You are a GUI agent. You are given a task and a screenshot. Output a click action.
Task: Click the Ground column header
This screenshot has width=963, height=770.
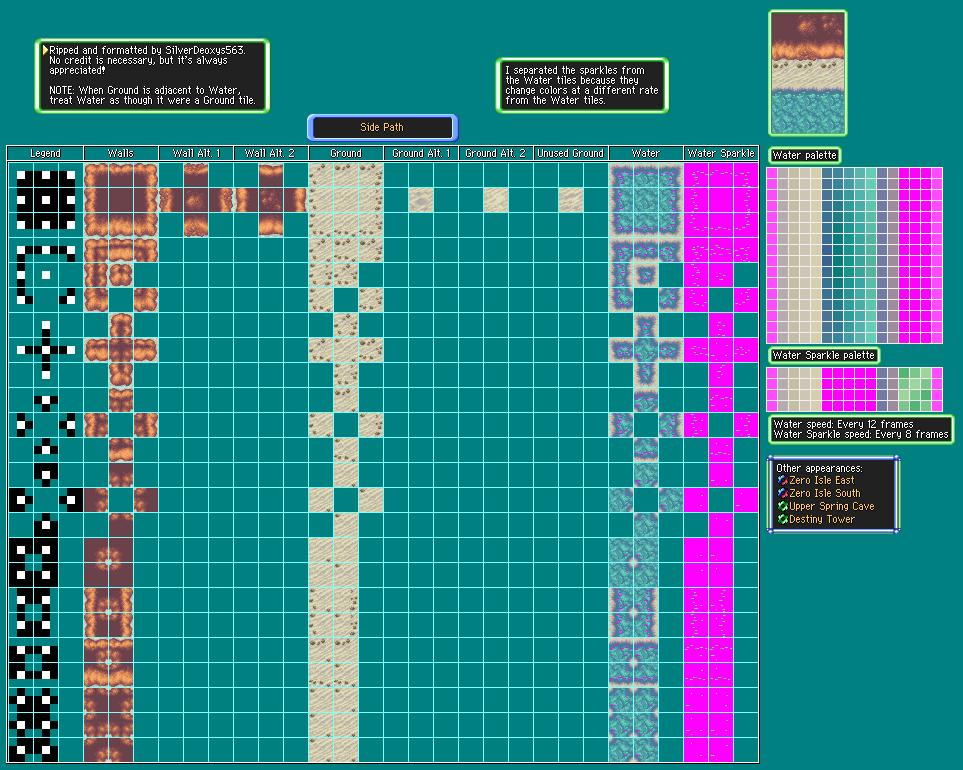click(x=346, y=153)
